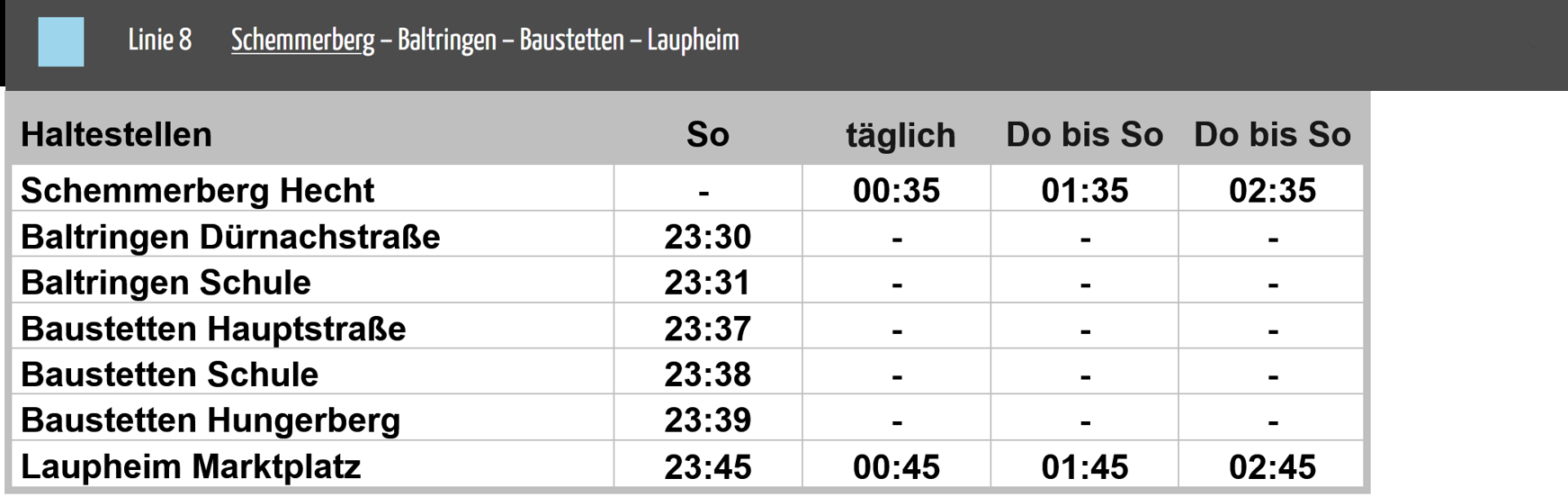Click the Baltringen Schule stop name
Screen dimensions: 1568x497
click(x=166, y=283)
